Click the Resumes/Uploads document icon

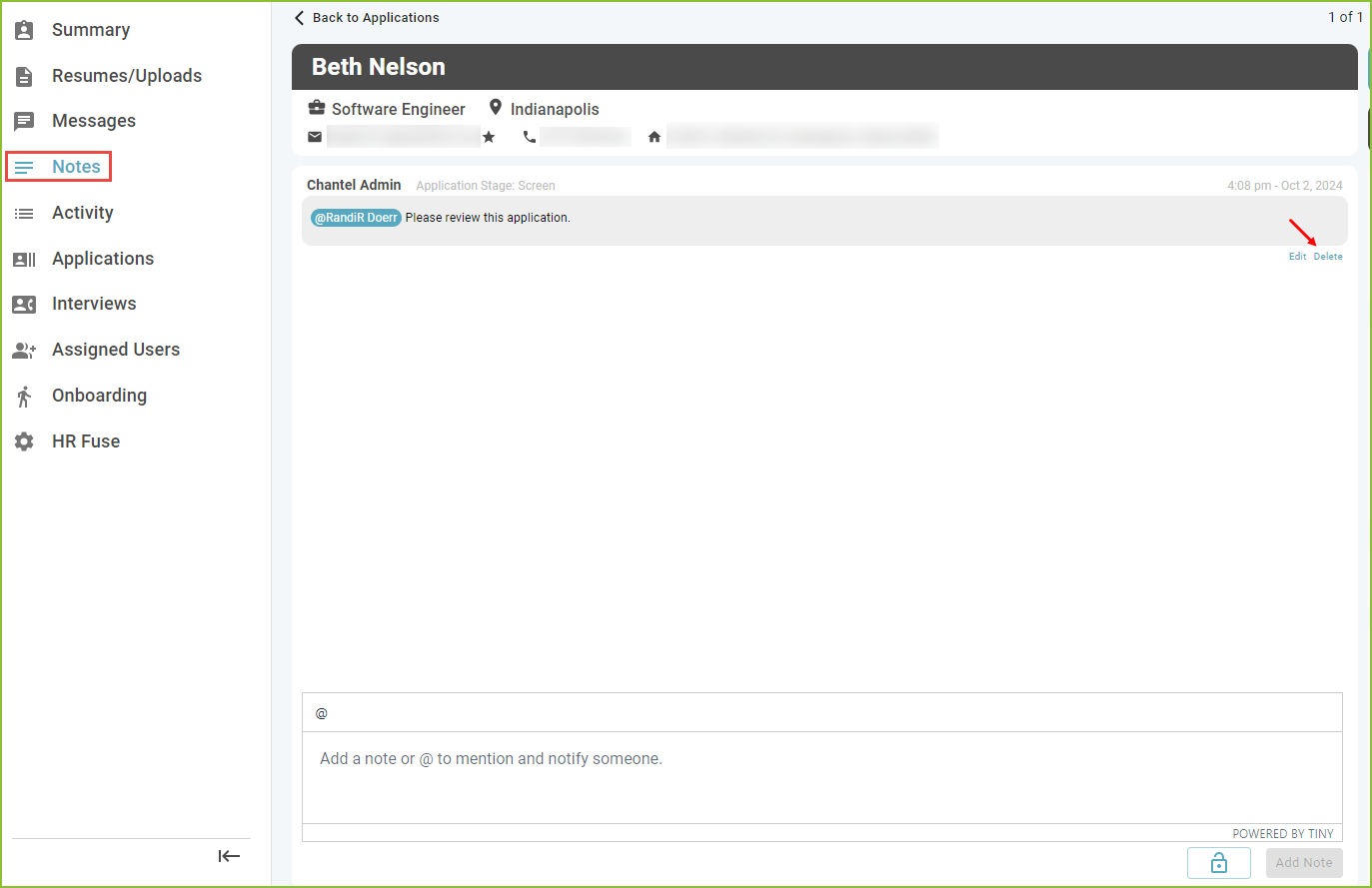pyautogui.click(x=24, y=76)
